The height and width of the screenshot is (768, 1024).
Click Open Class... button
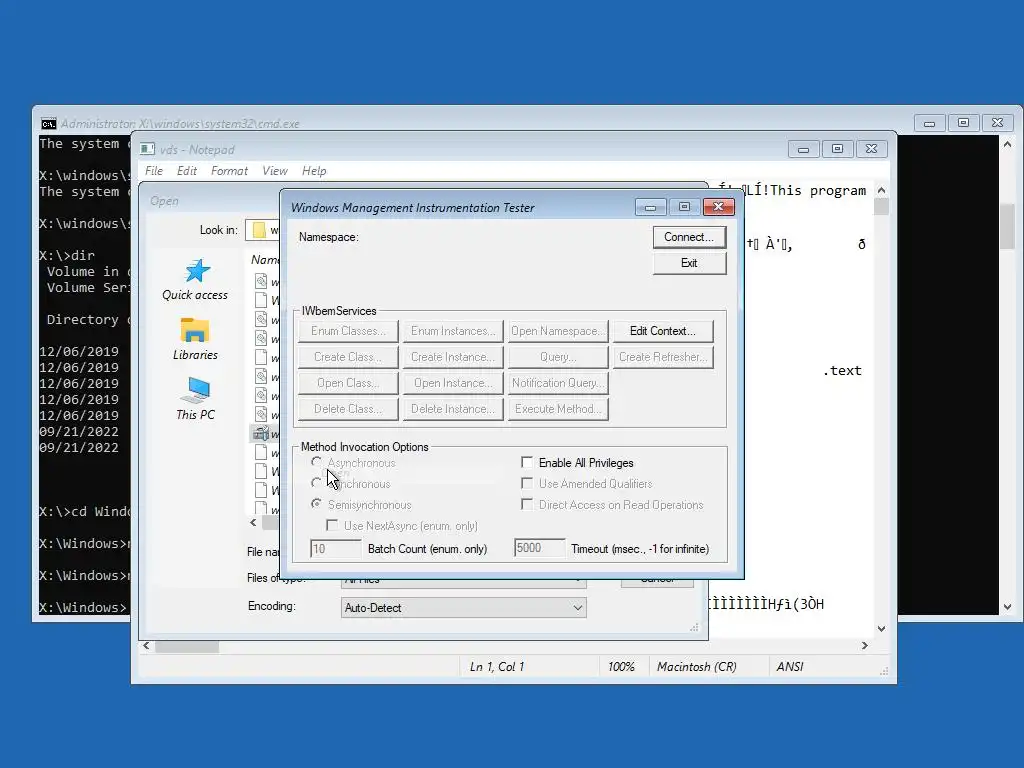click(348, 383)
